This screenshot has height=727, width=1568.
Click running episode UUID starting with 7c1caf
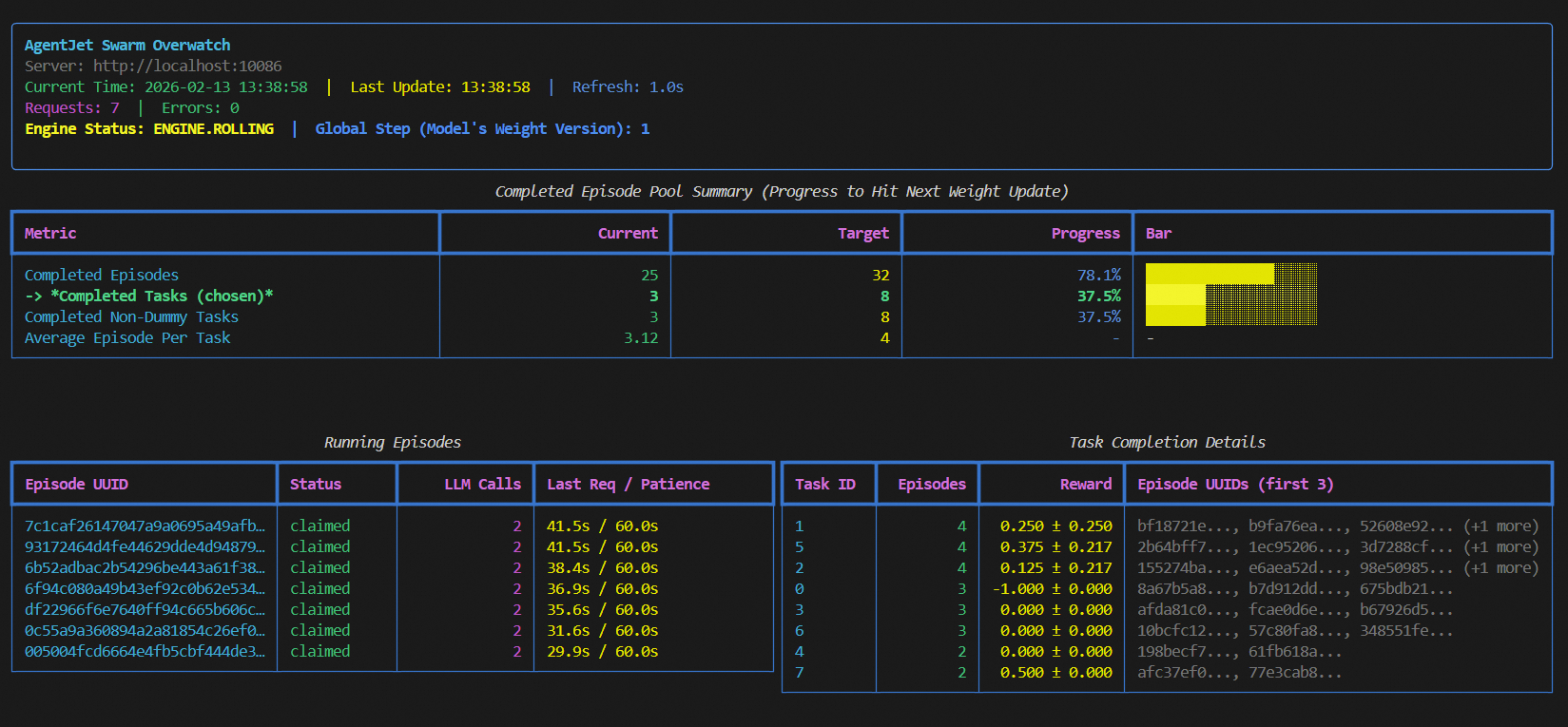[x=145, y=526]
